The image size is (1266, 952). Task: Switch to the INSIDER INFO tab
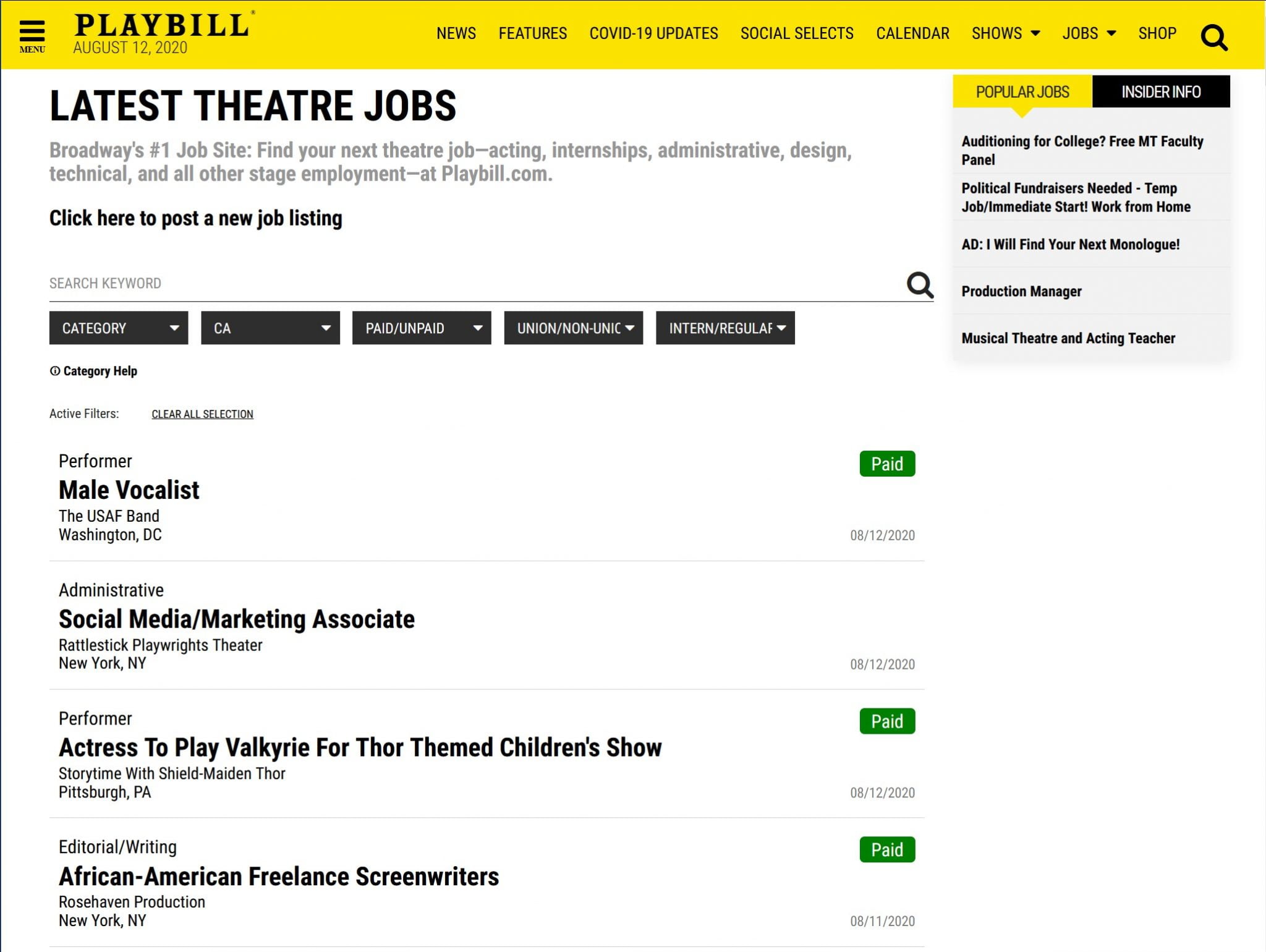click(1160, 92)
